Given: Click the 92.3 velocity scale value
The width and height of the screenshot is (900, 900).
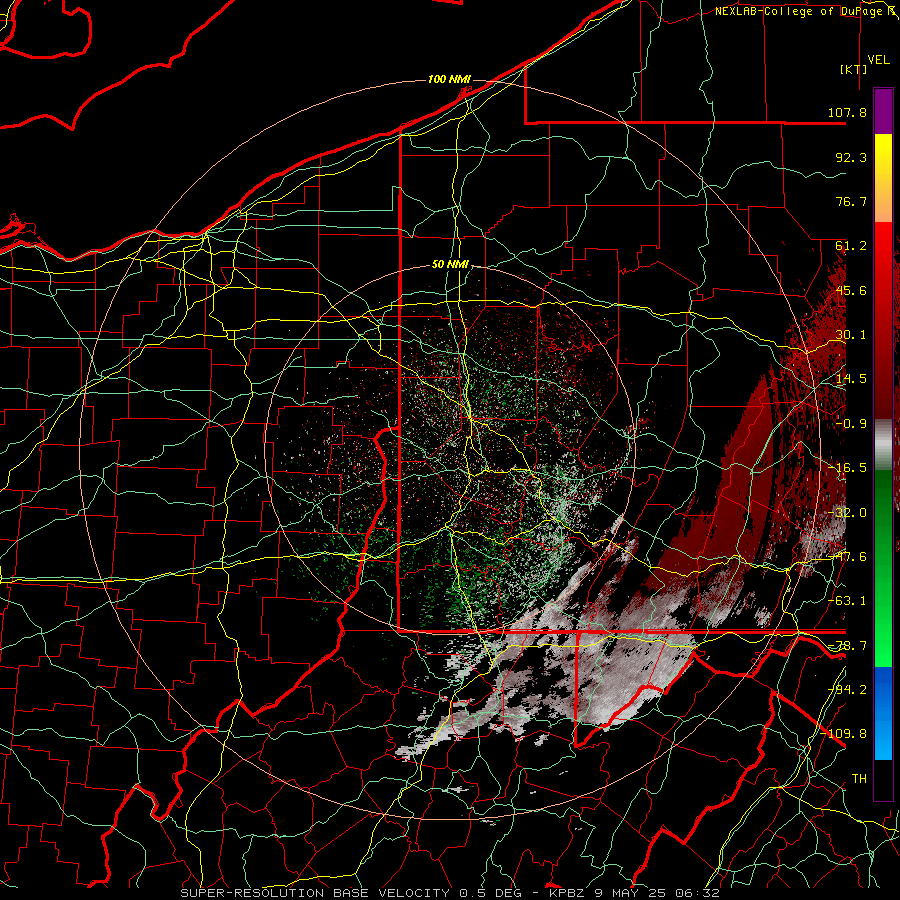Looking at the screenshot, I should [x=851, y=157].
